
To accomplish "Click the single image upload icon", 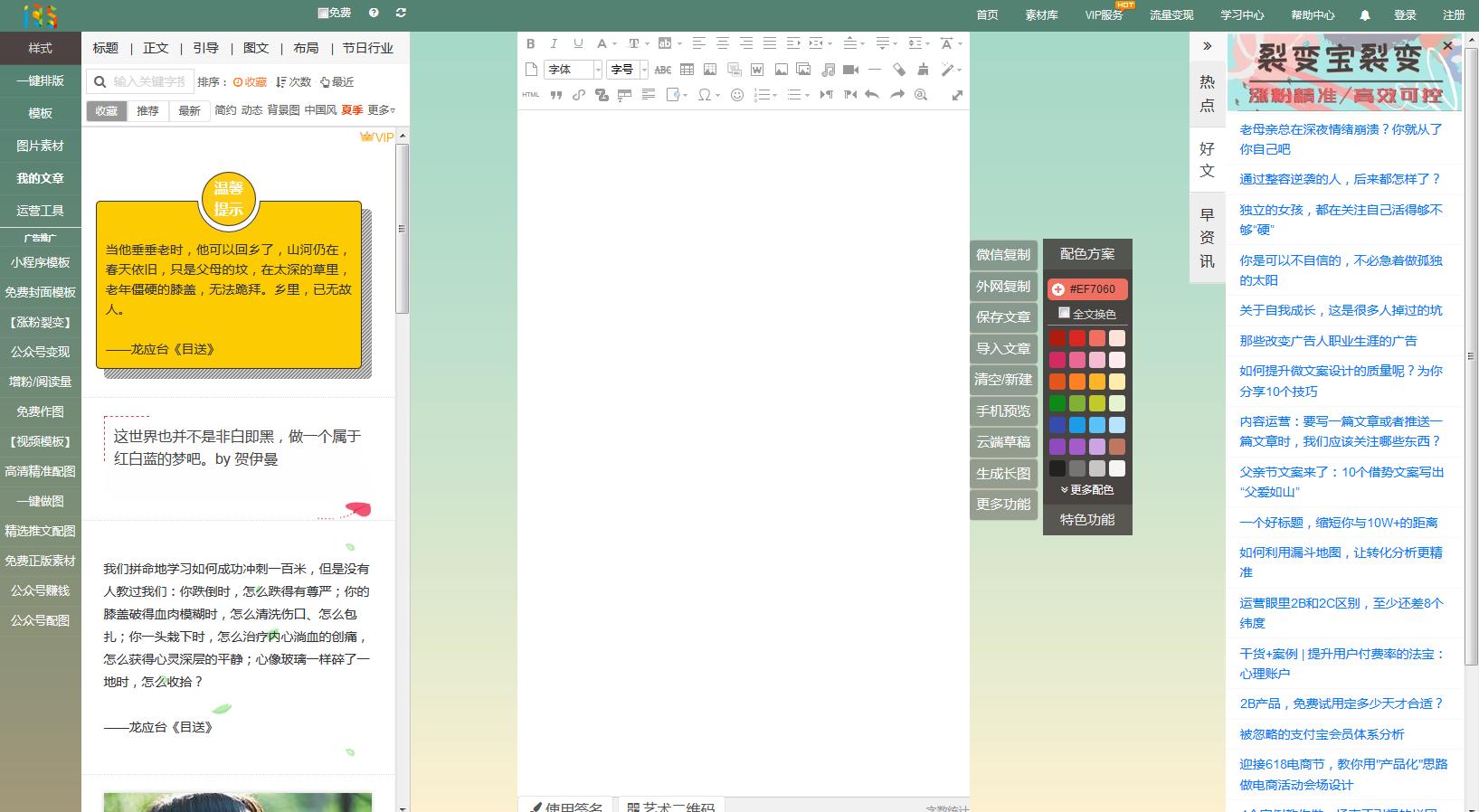I will pos(781,70).
